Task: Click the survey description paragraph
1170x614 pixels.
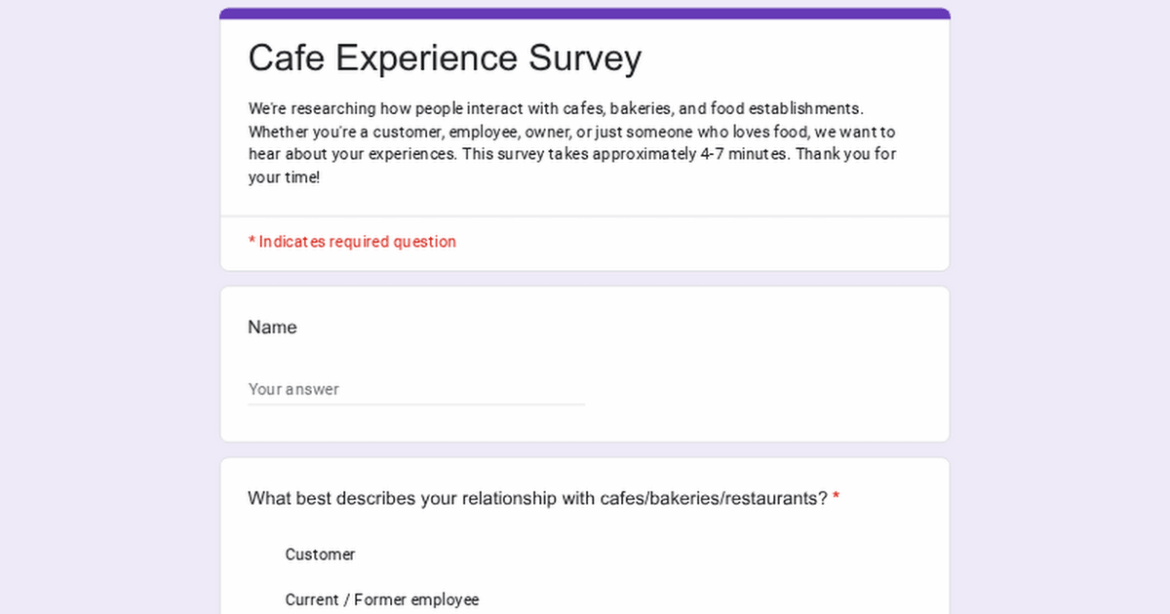Action: 570,142
